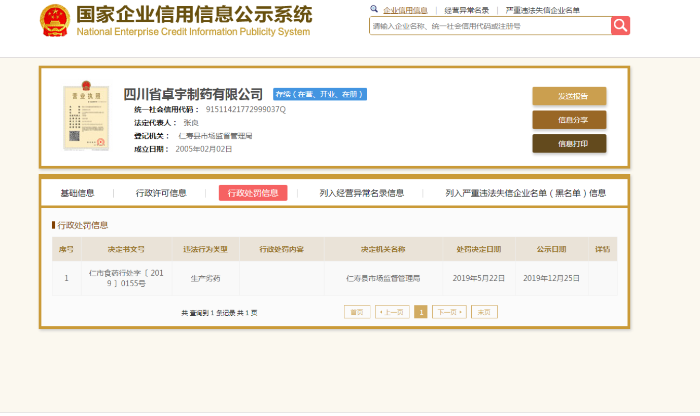Click the 决定书文号 column header
Image resolution: width=700 pixels, height=416 pixels.
point(126,249)
